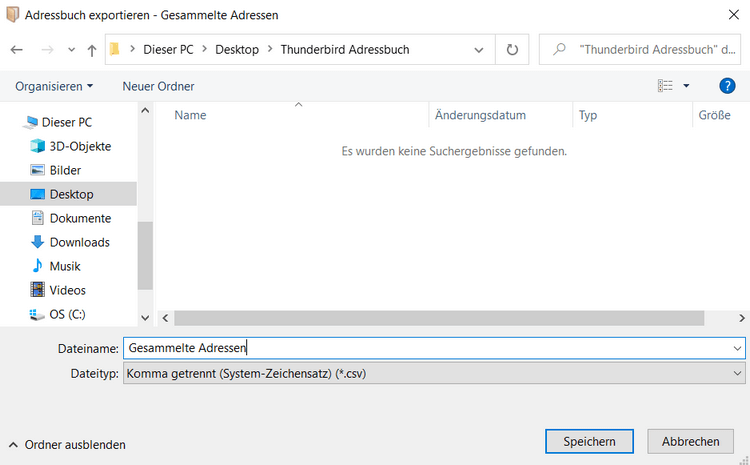Open Musik folder in the sidebar
The width and height of the screenshot is (750, 465).
click(x=65, y=266)
